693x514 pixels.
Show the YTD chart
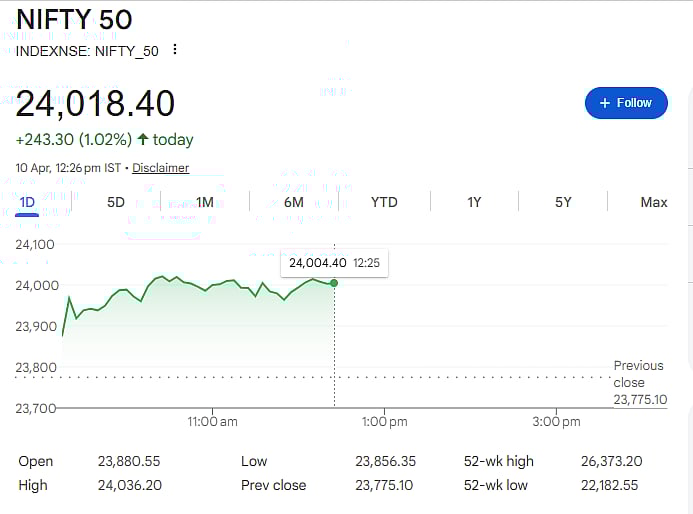coord(384,202)
